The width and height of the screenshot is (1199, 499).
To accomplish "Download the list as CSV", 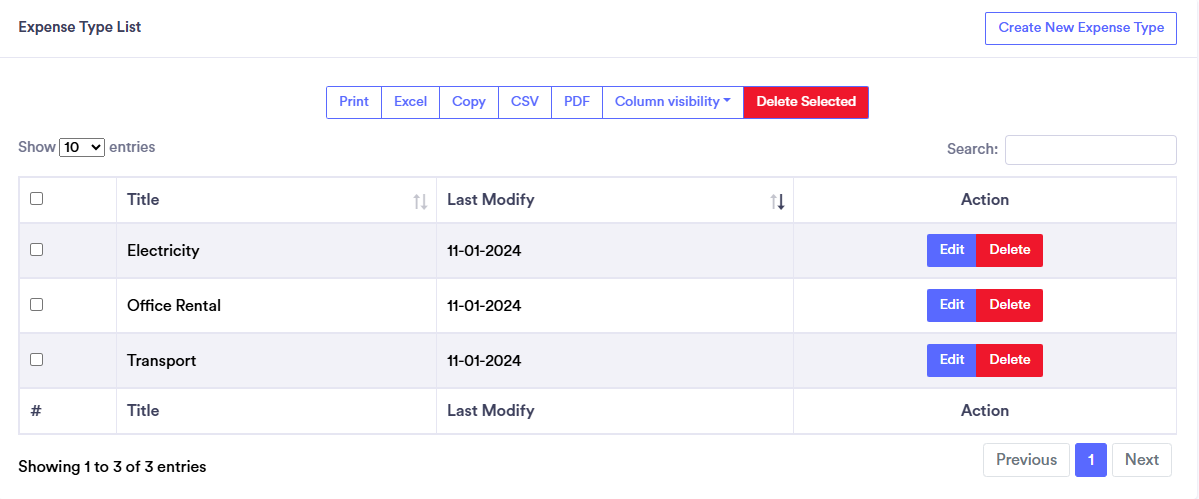I will click(x=525, y=102).
